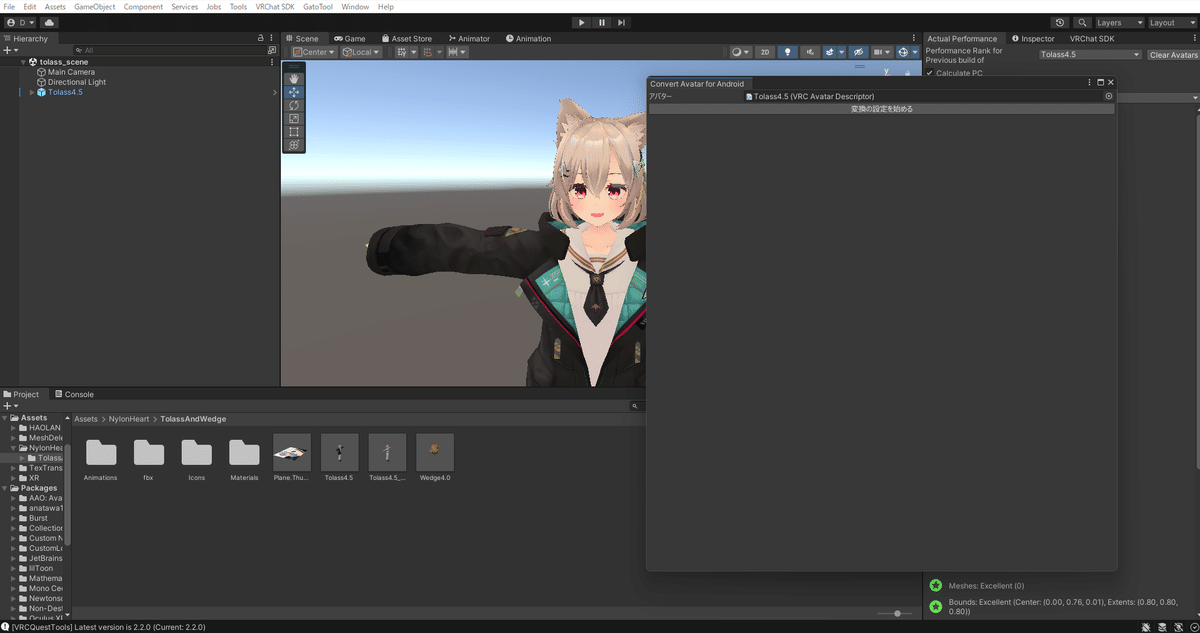Open the account D dropdown
The height and width of the screenshot is (633, 1200).
[21, 22]
